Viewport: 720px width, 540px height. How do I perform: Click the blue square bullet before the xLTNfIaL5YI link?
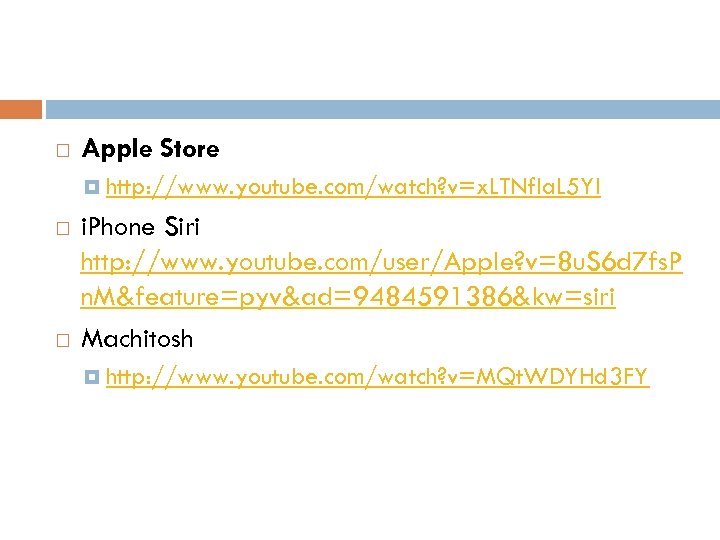(92, 187)
